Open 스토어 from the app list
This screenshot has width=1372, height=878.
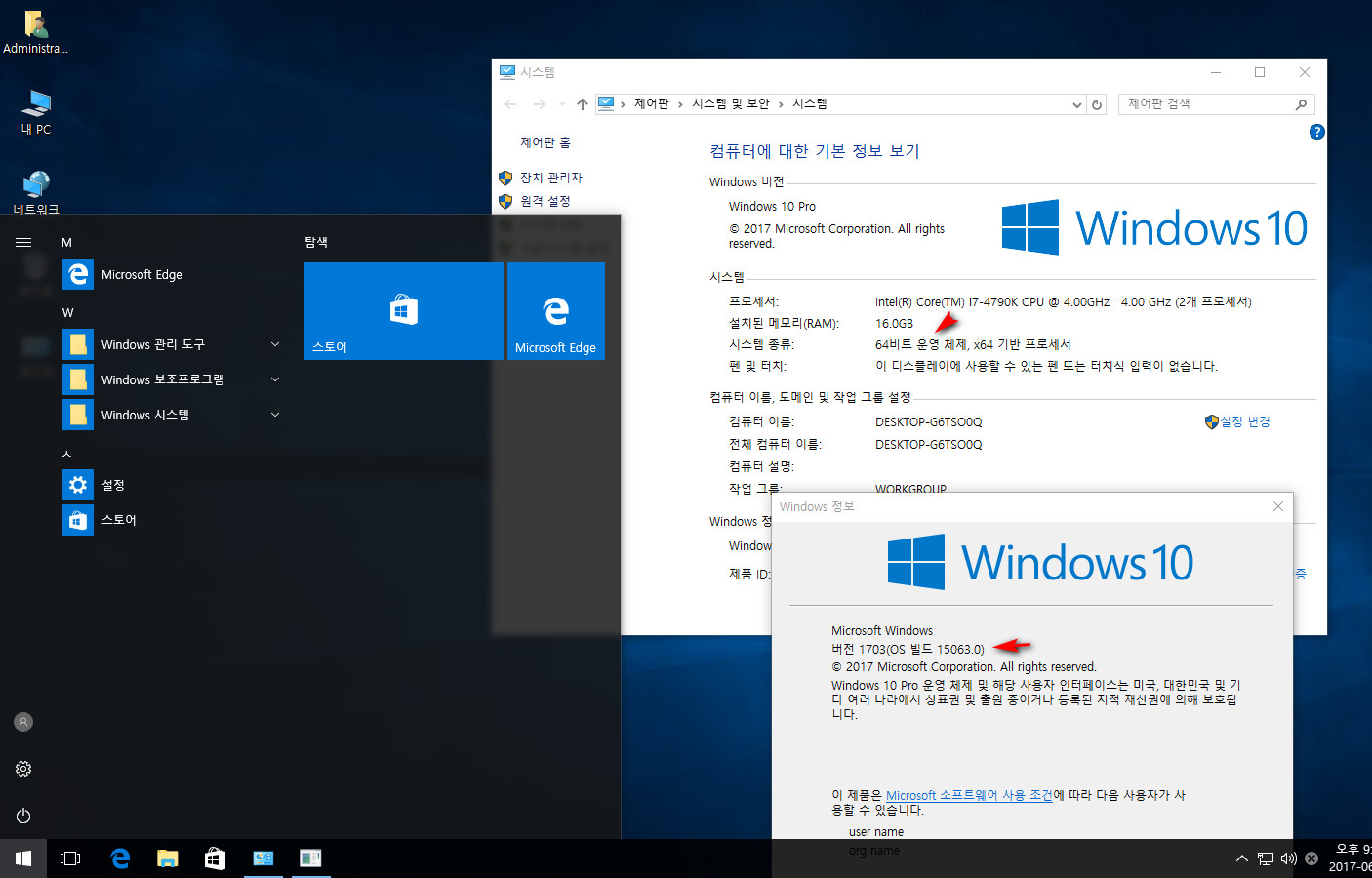tap(176, 520)
